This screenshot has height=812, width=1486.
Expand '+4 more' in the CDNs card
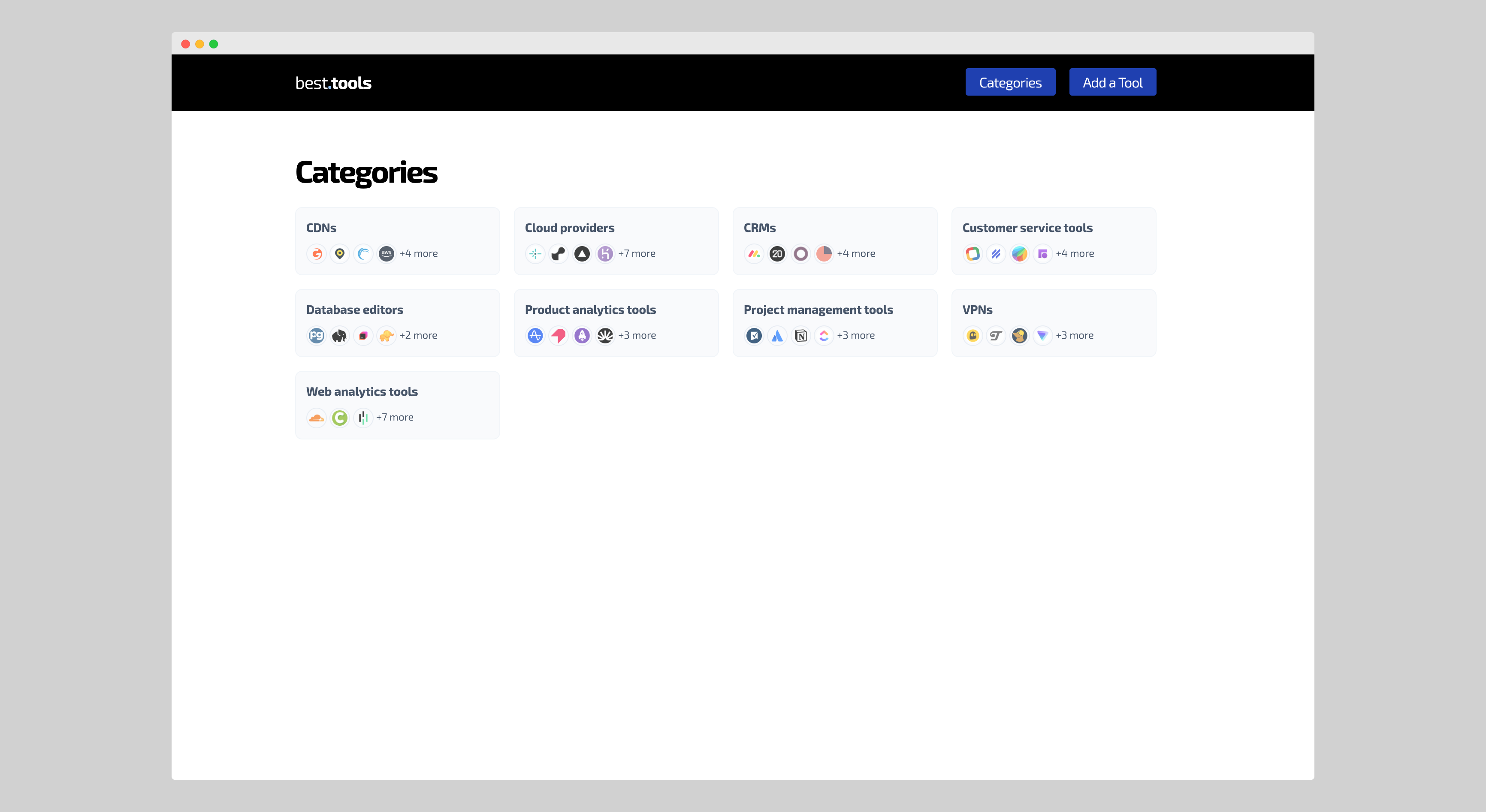[418, 253]
